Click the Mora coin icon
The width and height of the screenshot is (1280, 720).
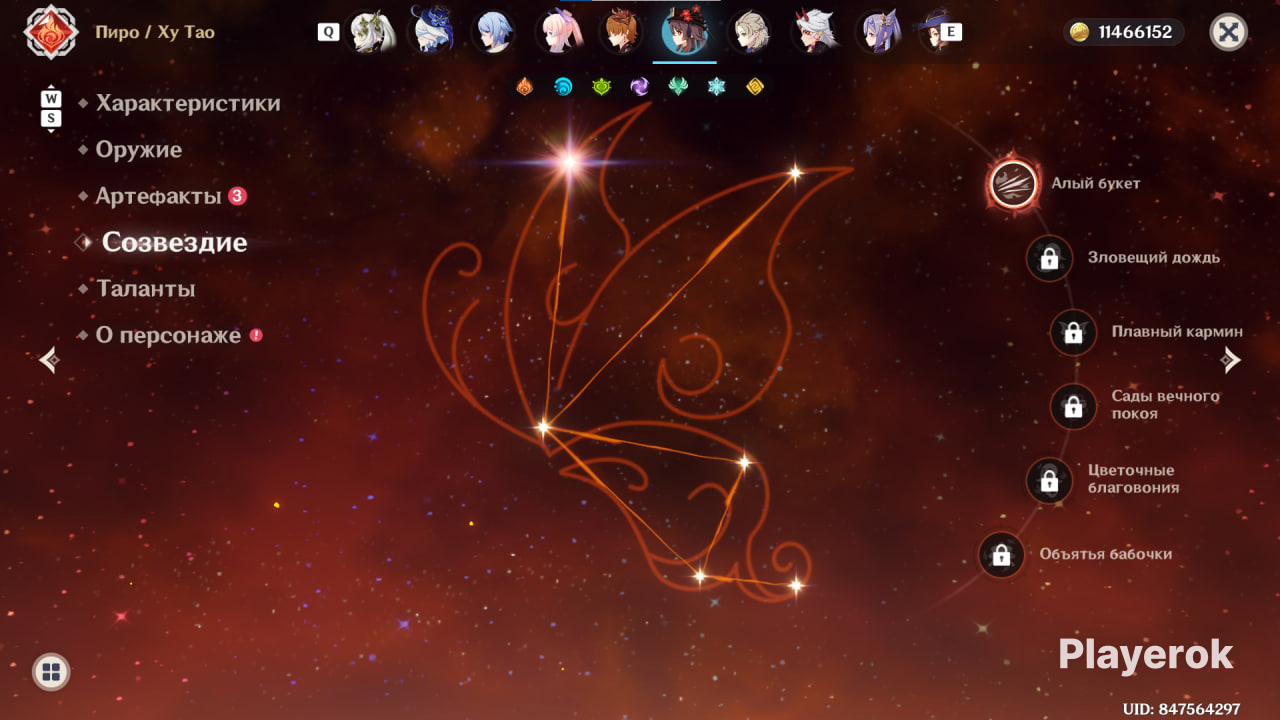pyautogui.click(x=1079, y=32)
